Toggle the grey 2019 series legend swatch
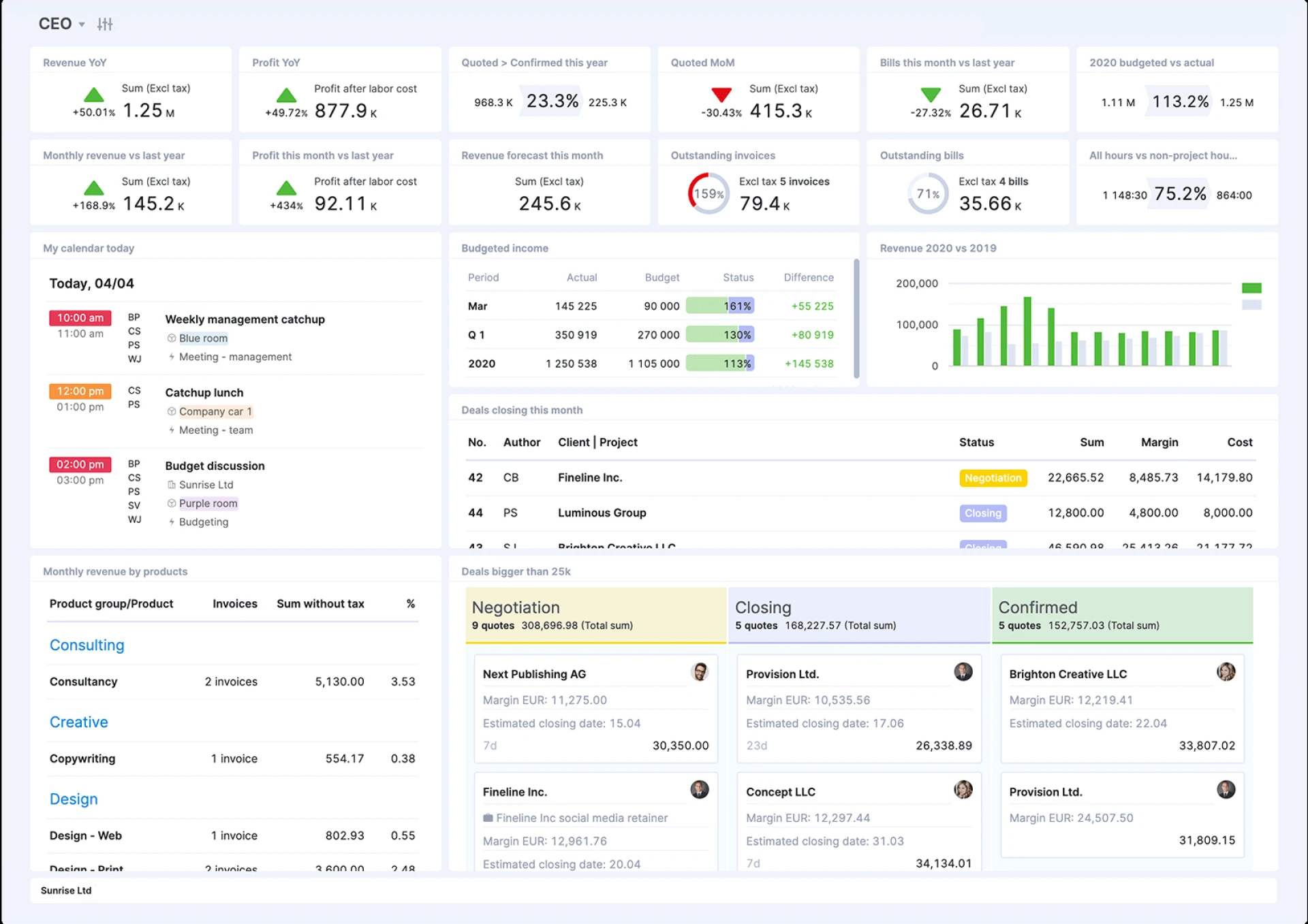 [x=1251, y=305]
